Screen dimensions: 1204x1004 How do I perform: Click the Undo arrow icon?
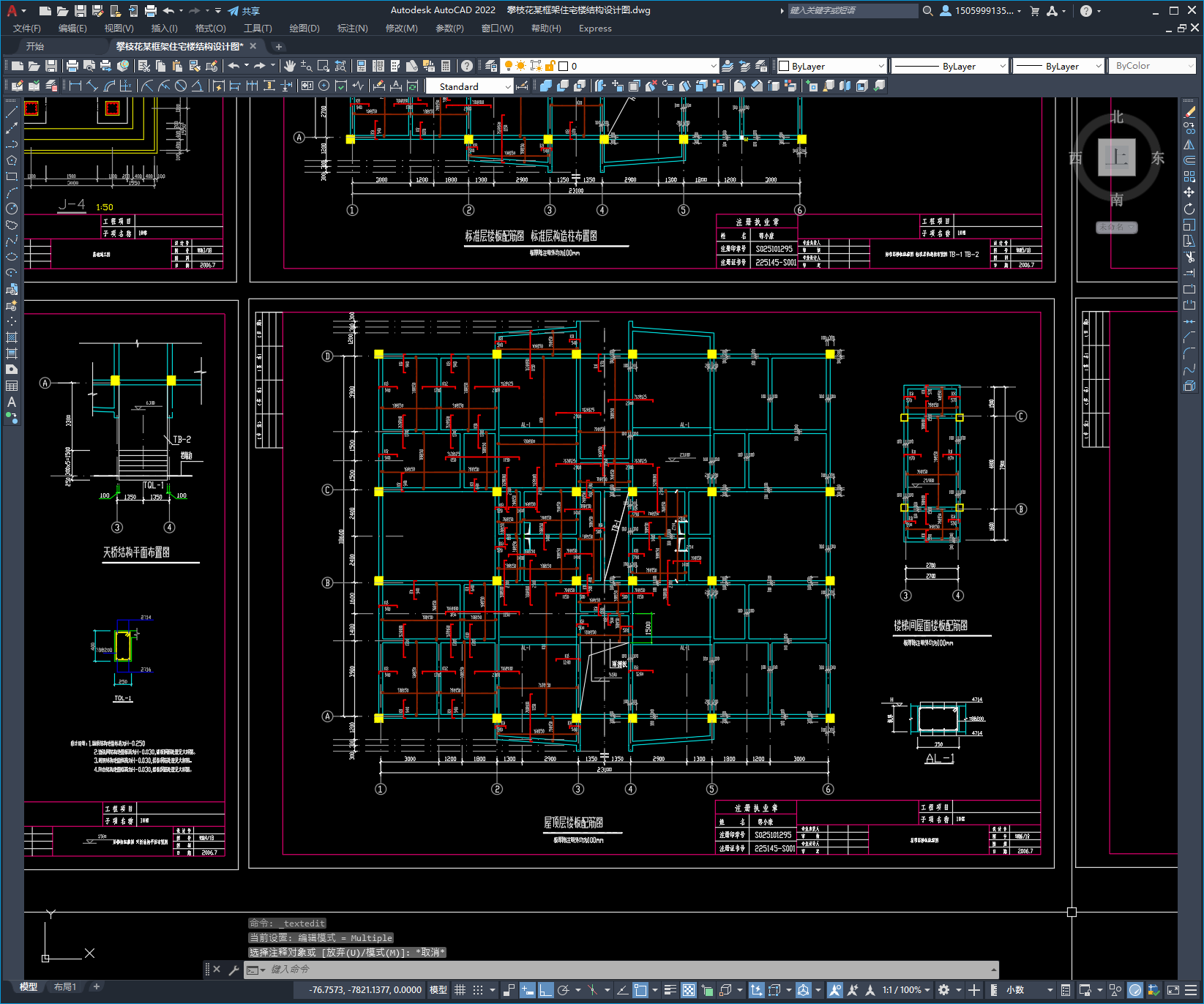[234, 66]
